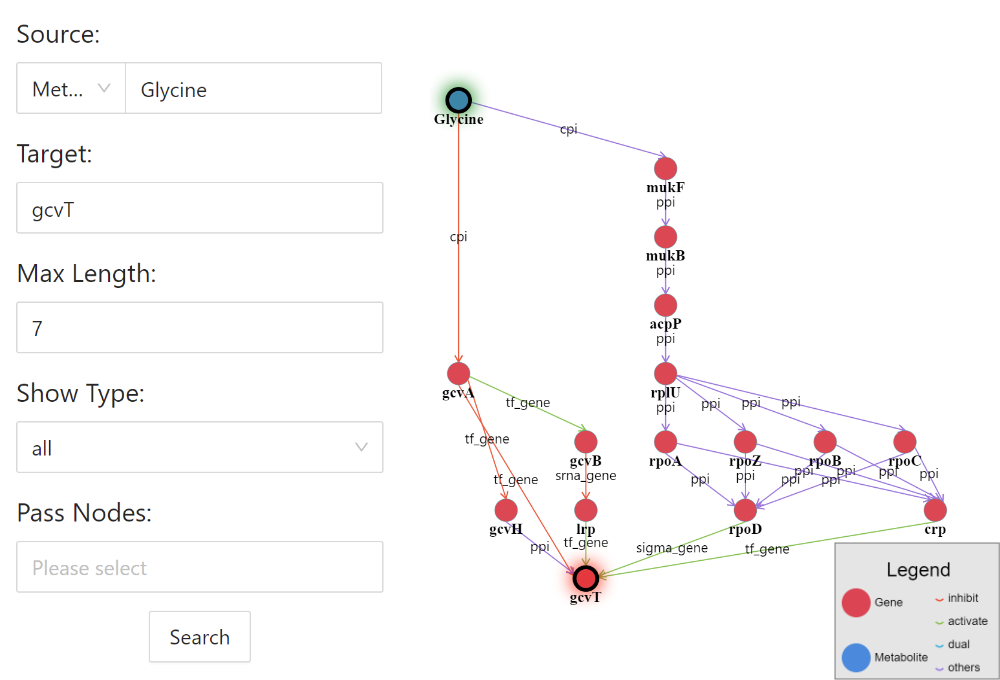Click the lrp gene node
1000x680 pixels.
[x=586, y=510]
